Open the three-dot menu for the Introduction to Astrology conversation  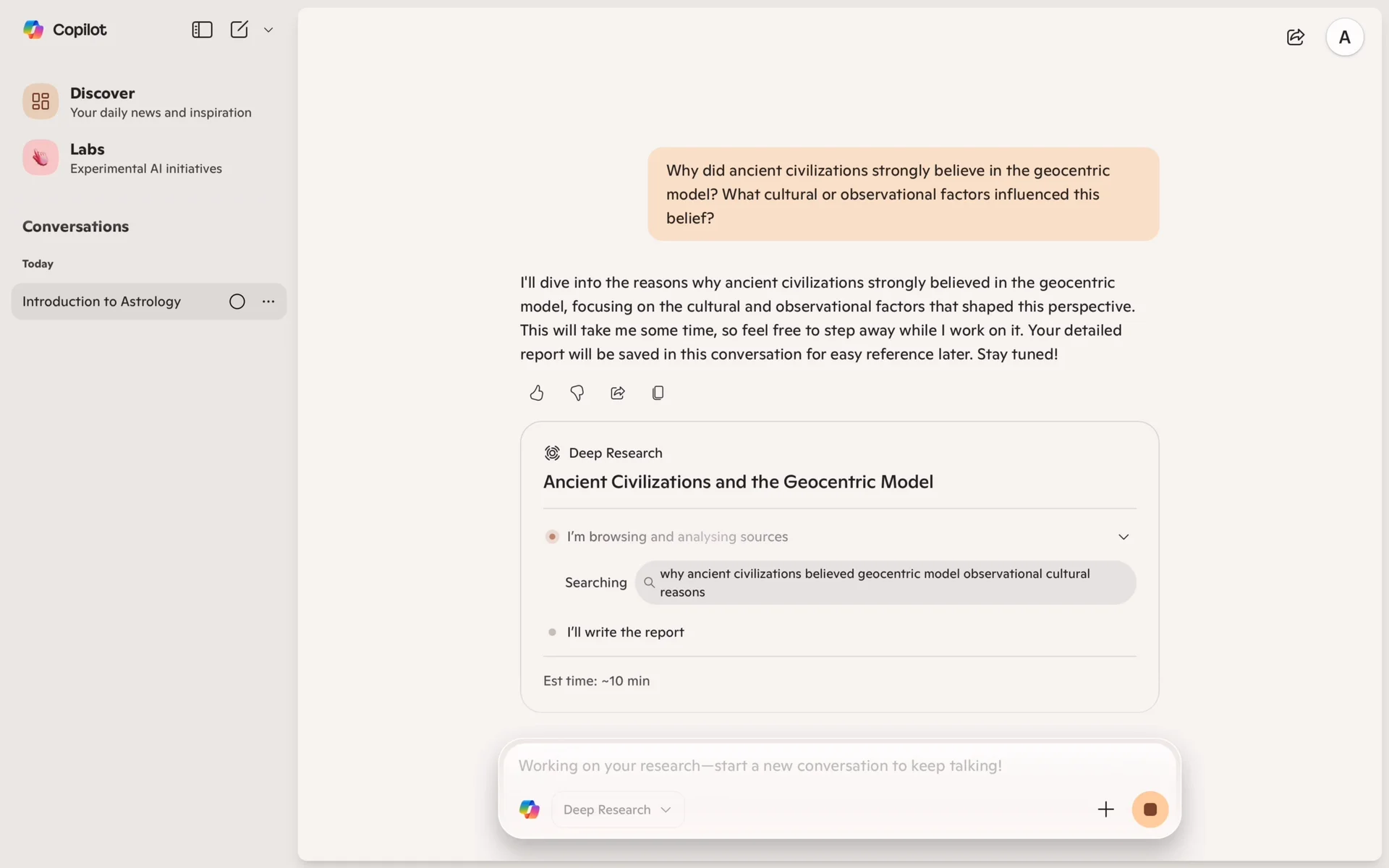(268, 302)
